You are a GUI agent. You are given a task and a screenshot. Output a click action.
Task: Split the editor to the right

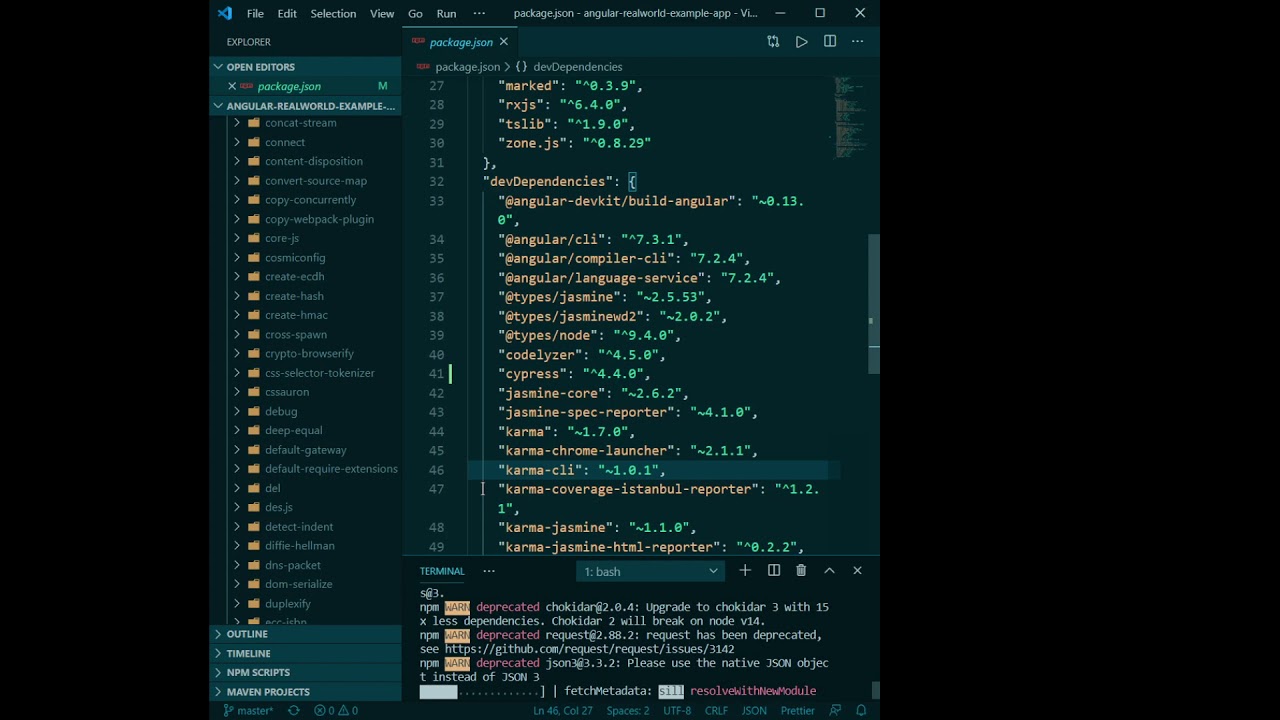click(x=829, y=42)
